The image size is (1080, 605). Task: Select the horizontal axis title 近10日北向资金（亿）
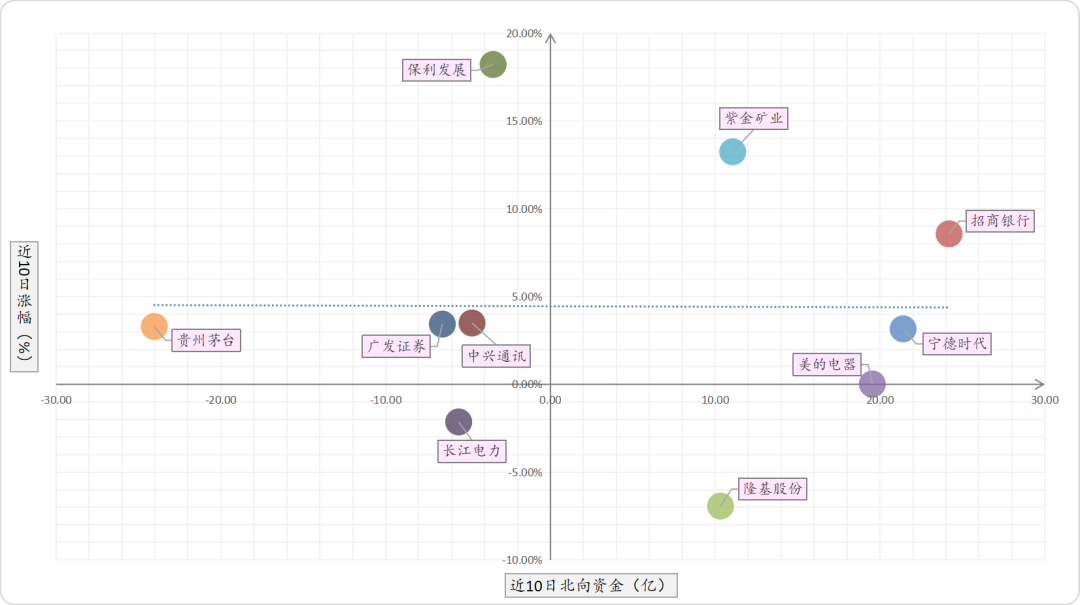[591, 585]
